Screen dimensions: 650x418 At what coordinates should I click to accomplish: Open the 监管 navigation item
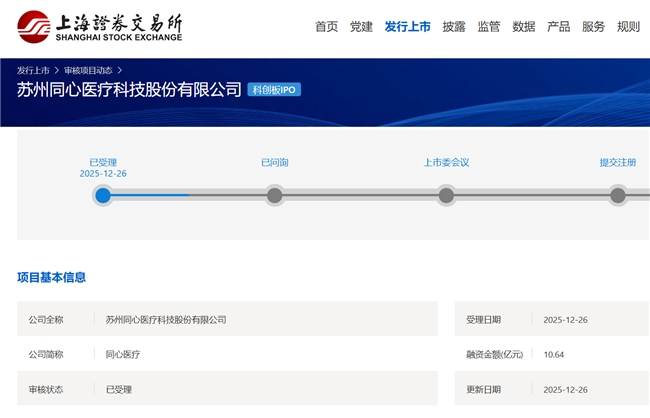click(489, 27)
